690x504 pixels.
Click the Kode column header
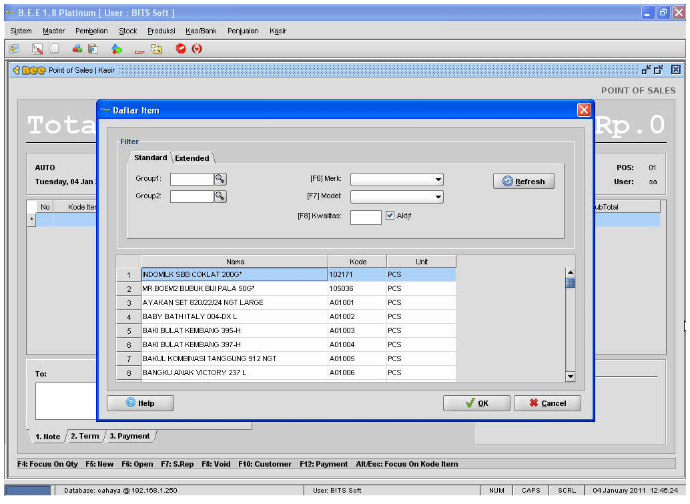click(357, 261)
